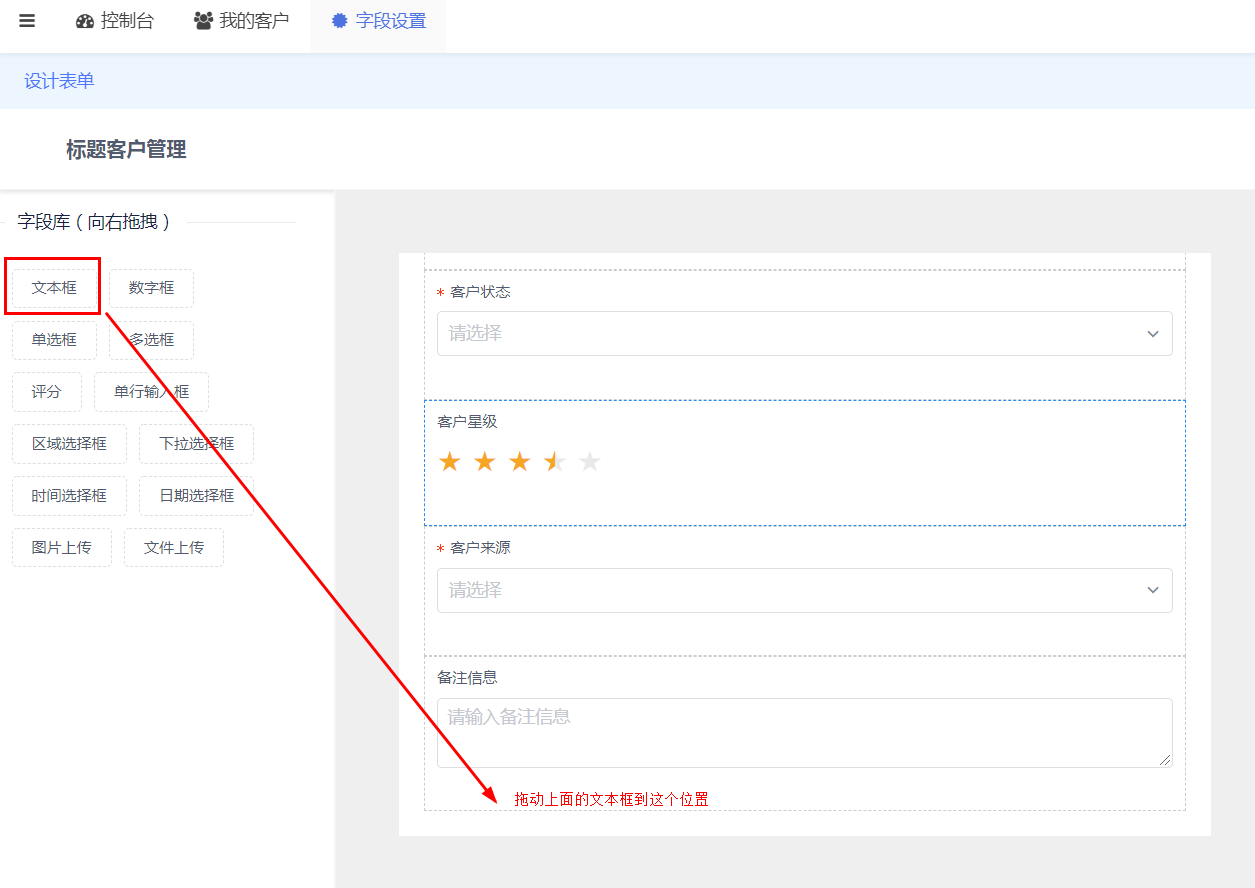Screen dimensions: 1255x888
Task: Select the 字段设置 tab
Action: [x=378, y=21]
